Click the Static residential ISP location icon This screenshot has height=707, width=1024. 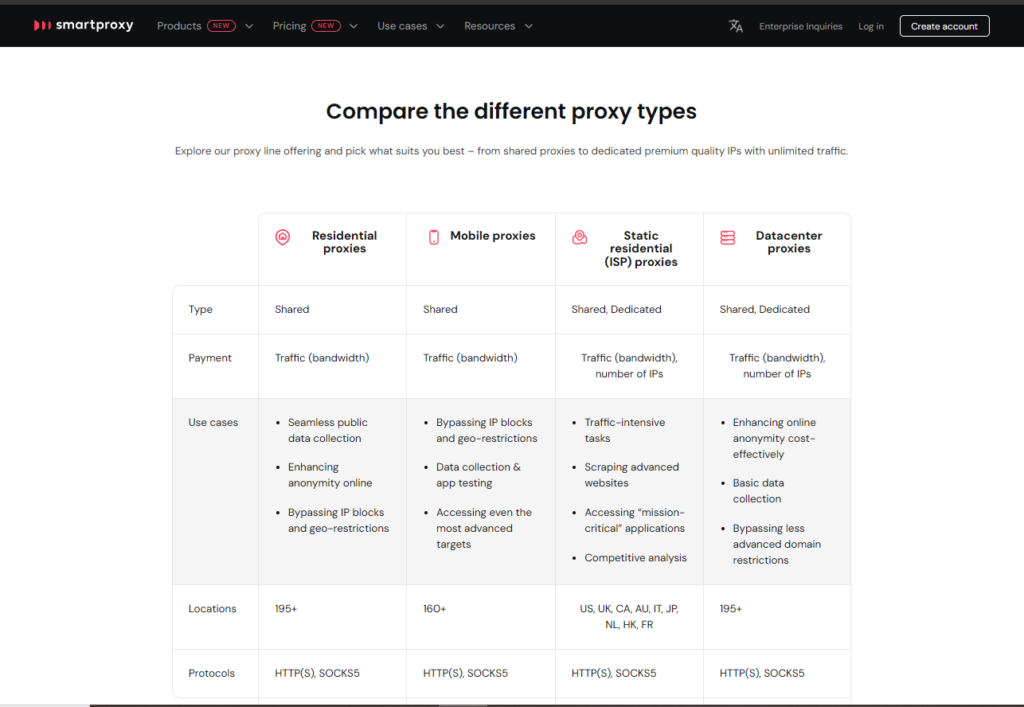point(579,237)
